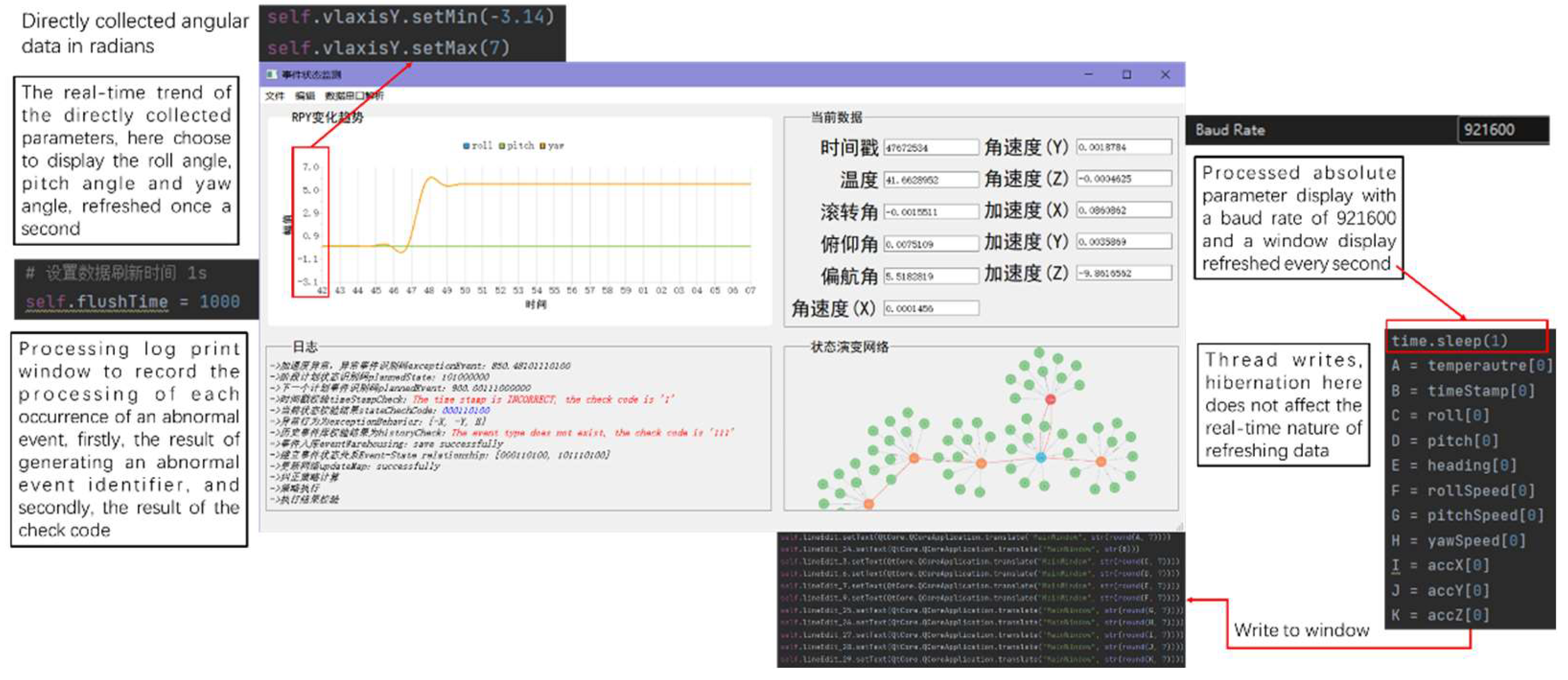Image resolution: width=1568 pixels, height=680 pixels.
Task: Click the red node in state network
Action: click(1050, 399)
